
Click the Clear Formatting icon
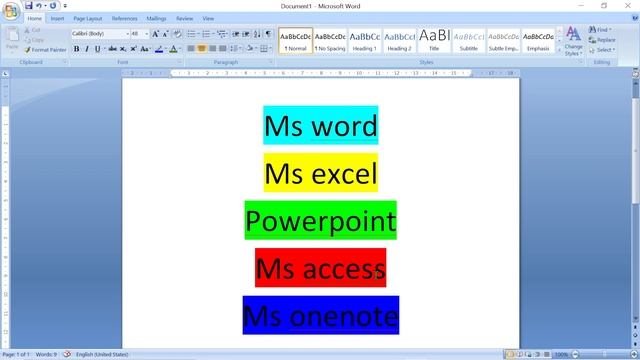coord(177,34)
